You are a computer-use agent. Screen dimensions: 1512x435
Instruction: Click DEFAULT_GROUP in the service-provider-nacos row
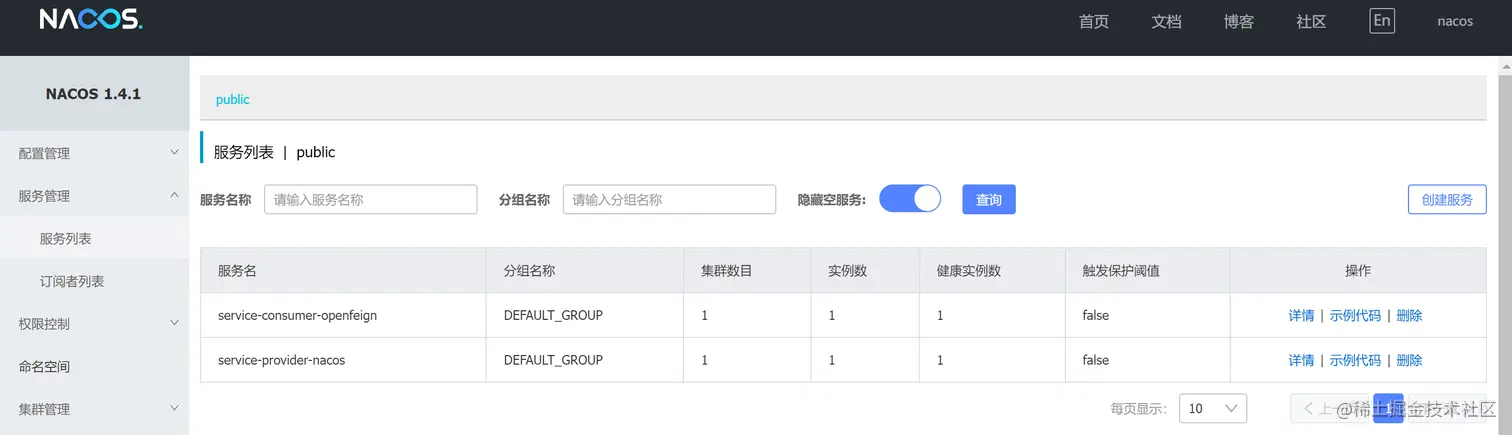pyautogui.click(x=553, y=360)
